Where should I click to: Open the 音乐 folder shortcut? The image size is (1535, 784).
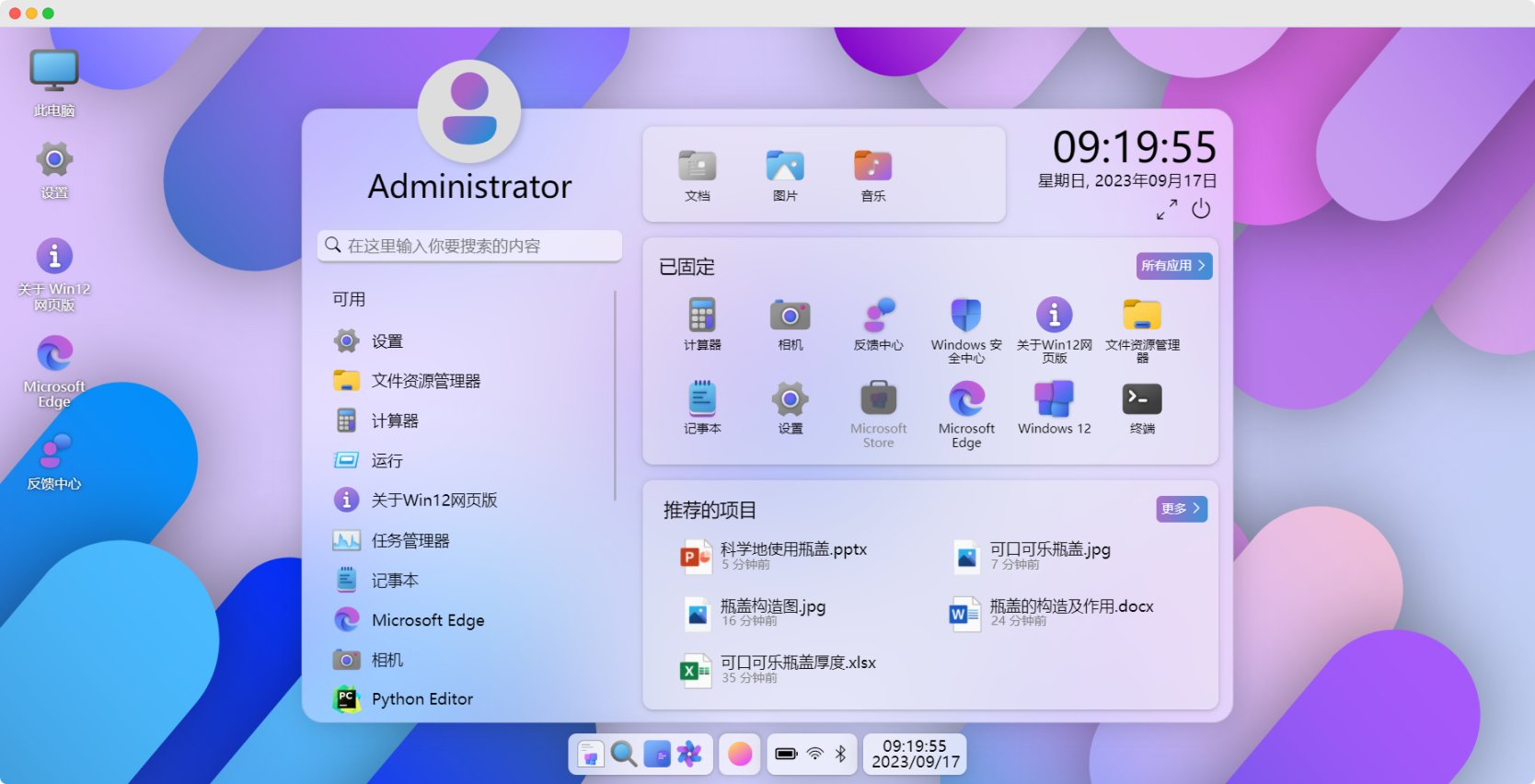tap(873, 175)
